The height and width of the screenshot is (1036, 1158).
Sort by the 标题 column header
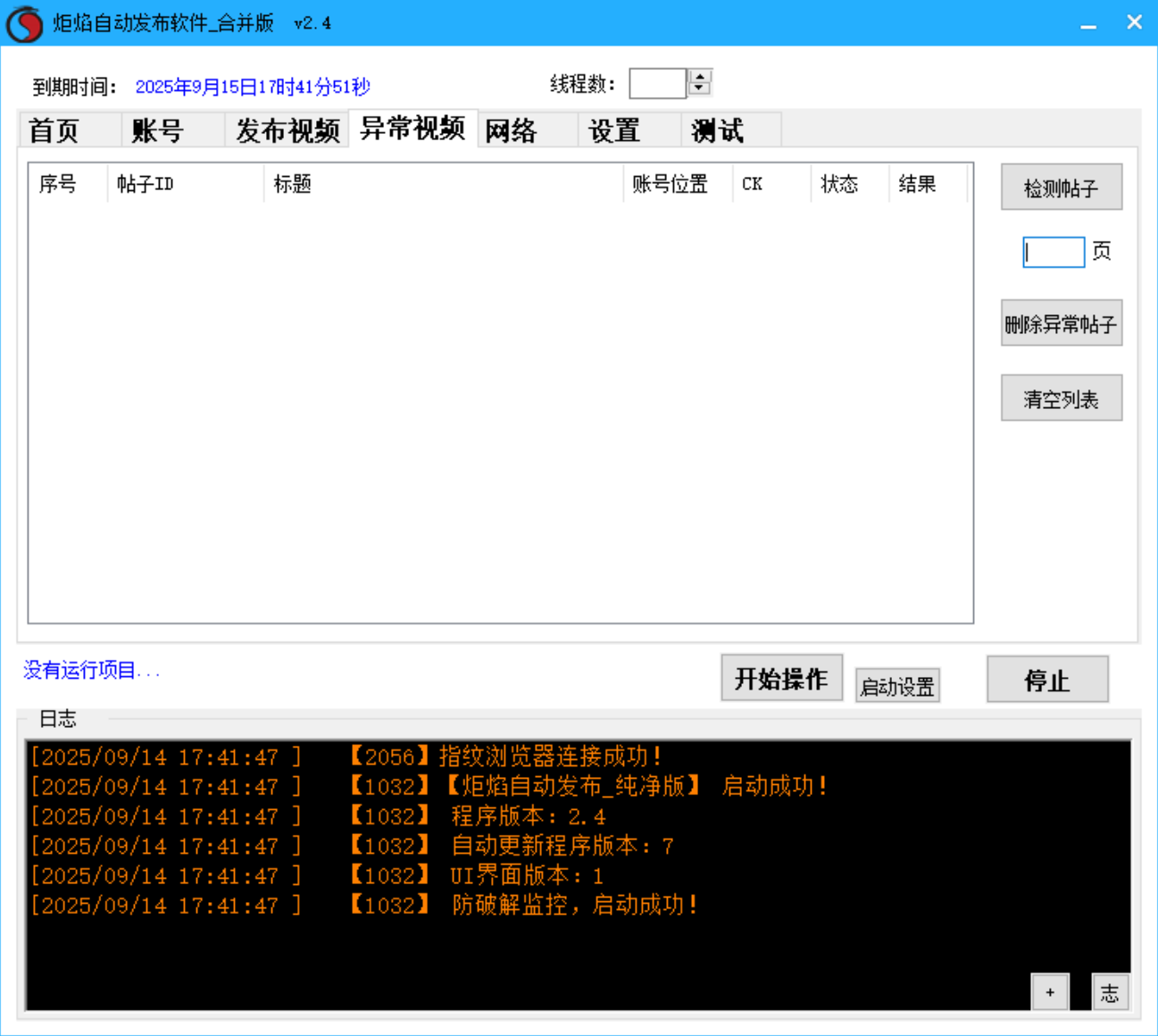pyautogui.click(x=442, y=184)
